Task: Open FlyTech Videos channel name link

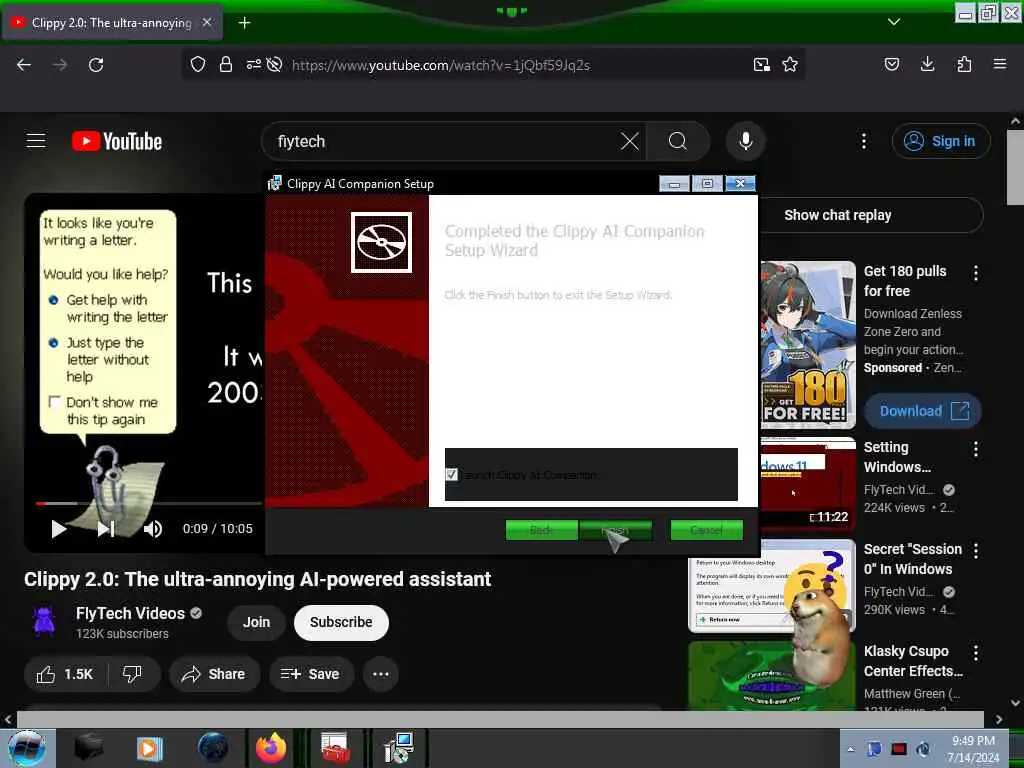Action: click(x=130, y=613)
